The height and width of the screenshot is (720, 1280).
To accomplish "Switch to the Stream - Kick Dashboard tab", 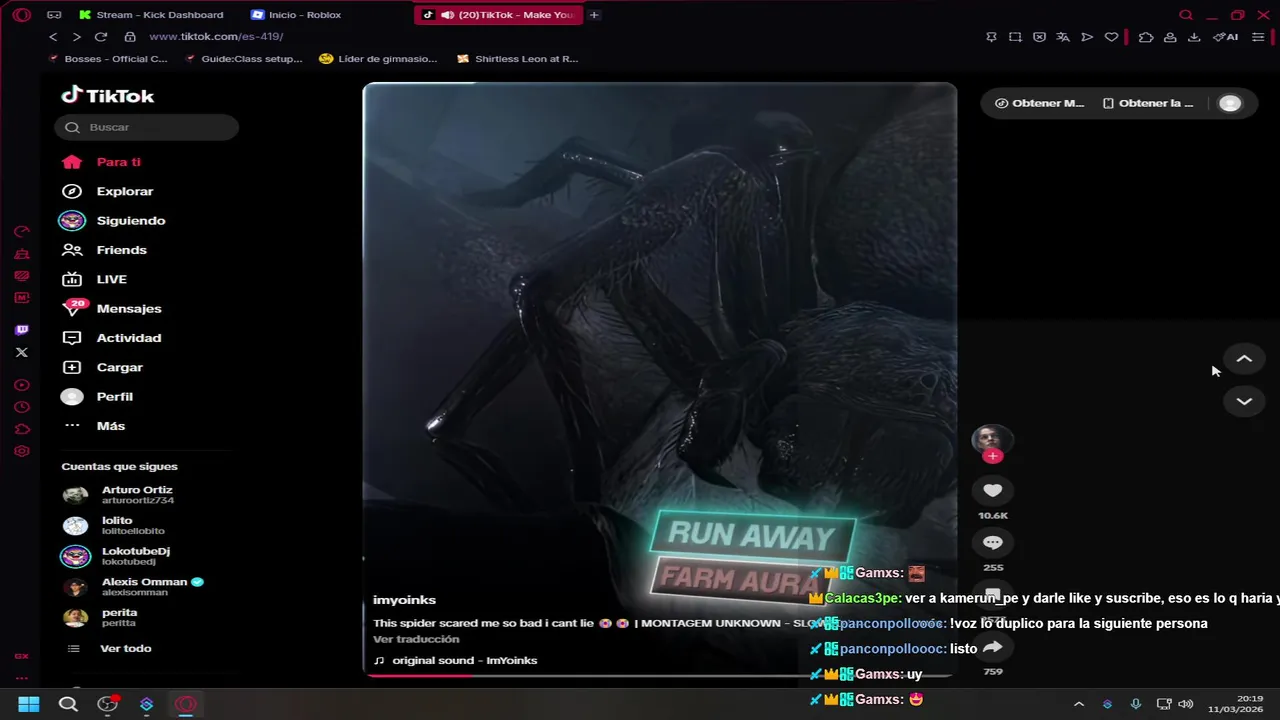I will click(x=152, y=15).
